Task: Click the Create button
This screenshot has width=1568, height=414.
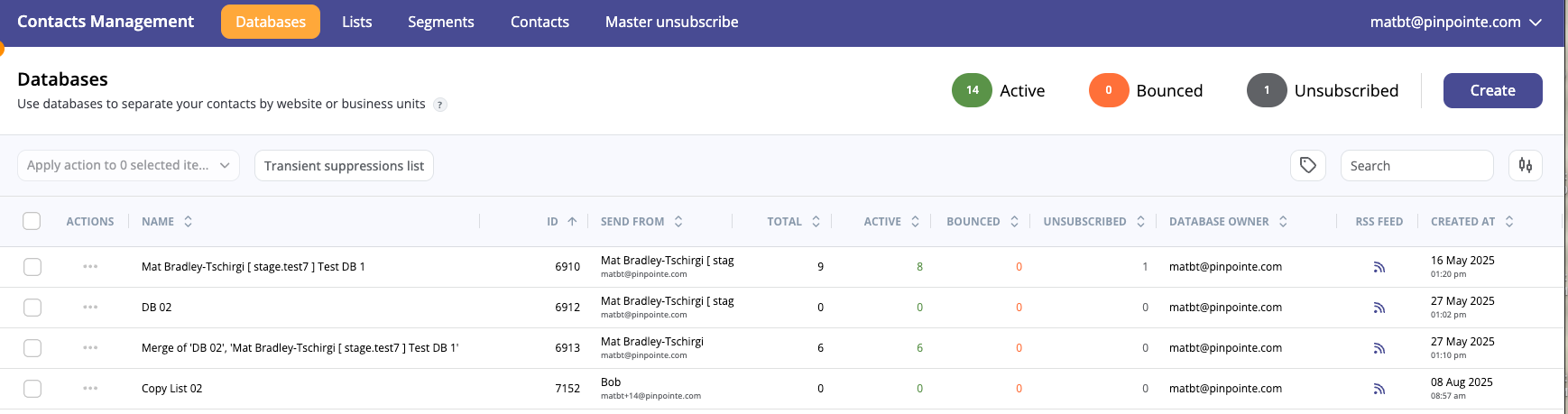Action: [x=1492, y=90]
